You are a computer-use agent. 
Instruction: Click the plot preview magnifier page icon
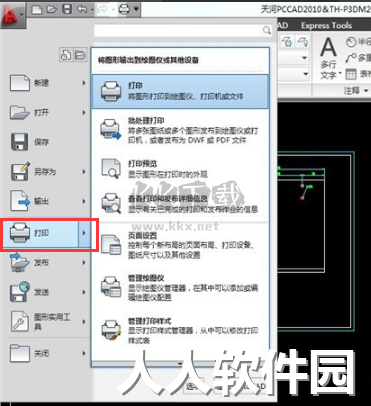[x=111, y=168]
